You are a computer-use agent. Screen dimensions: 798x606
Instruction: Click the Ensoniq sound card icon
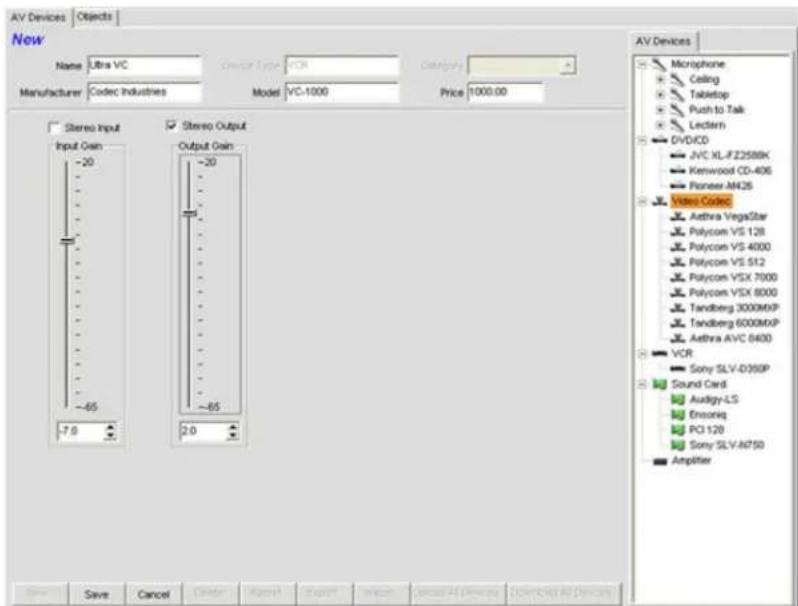678,415
